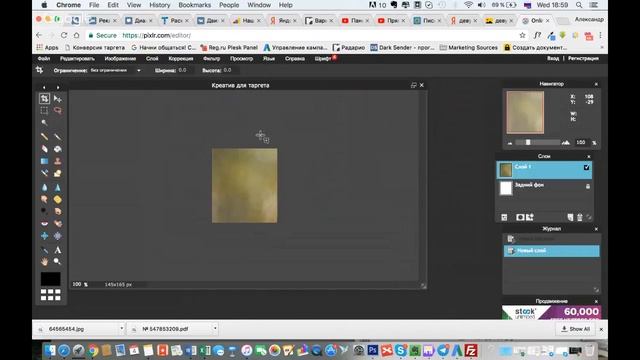Select the Lasso tool
The image size is (640, 360).
coord(58,111)
